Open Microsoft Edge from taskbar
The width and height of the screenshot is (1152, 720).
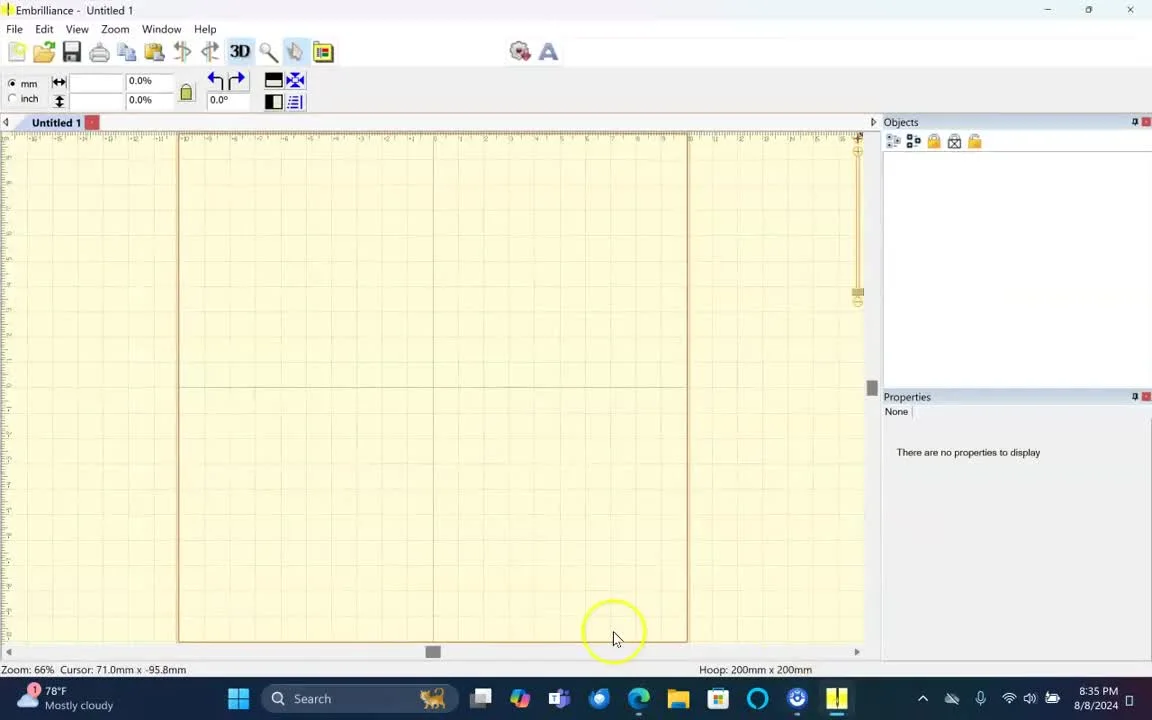(638, 699)
